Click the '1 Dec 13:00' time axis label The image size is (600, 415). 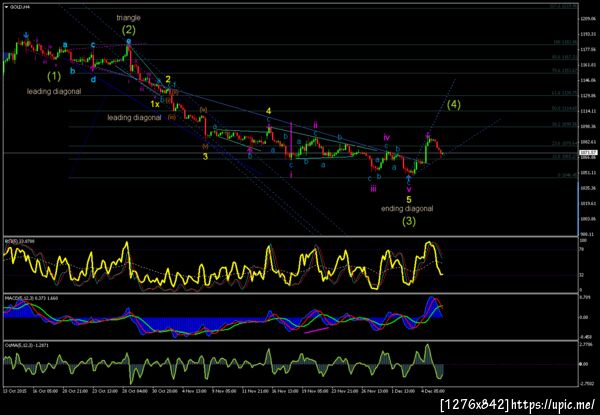point(404,391)
